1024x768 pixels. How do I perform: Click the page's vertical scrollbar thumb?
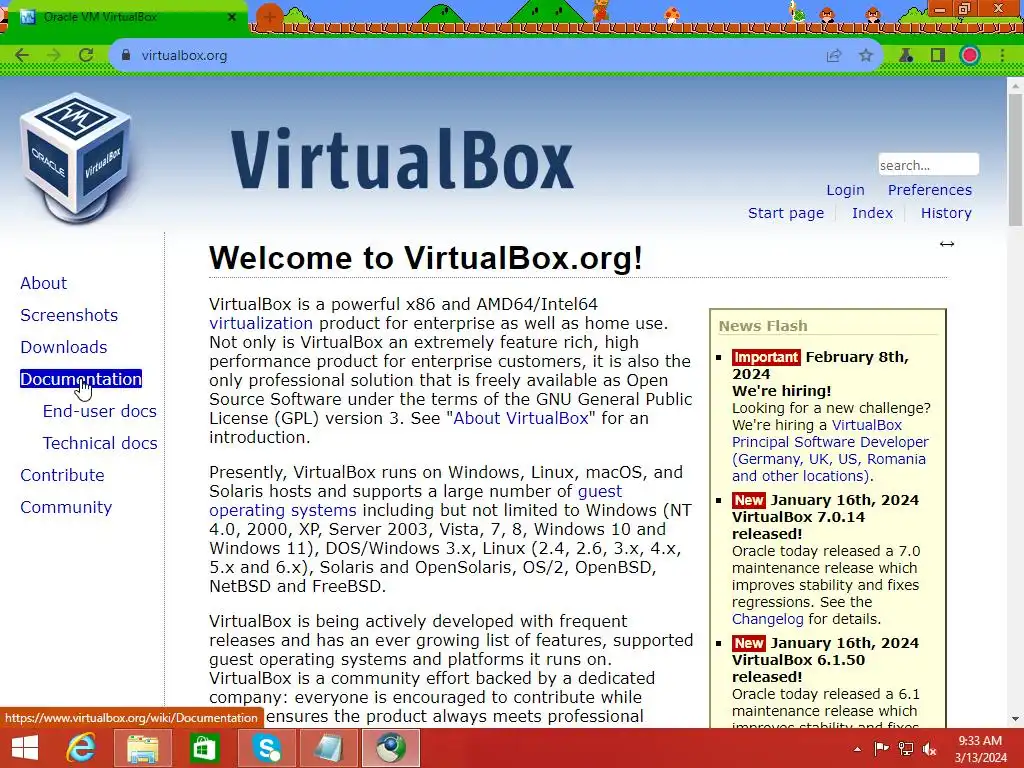click(1016, 159)
